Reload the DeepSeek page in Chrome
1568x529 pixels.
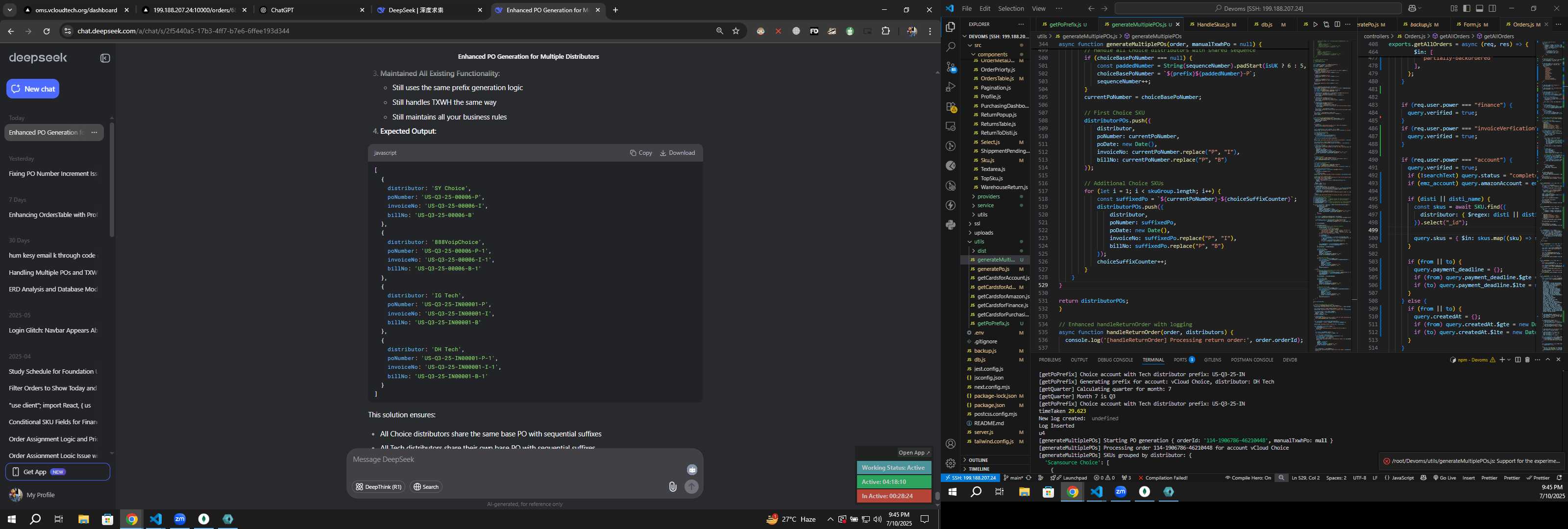pyautogui.click(x=46, y=31)
